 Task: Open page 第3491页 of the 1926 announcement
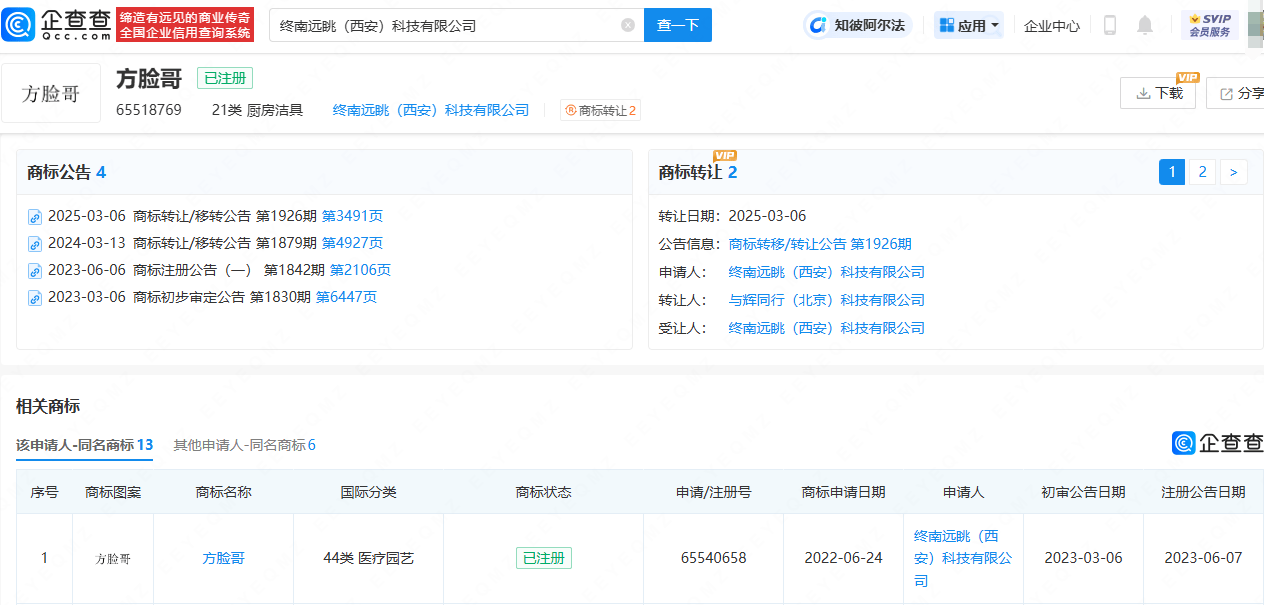coord(352,216)
